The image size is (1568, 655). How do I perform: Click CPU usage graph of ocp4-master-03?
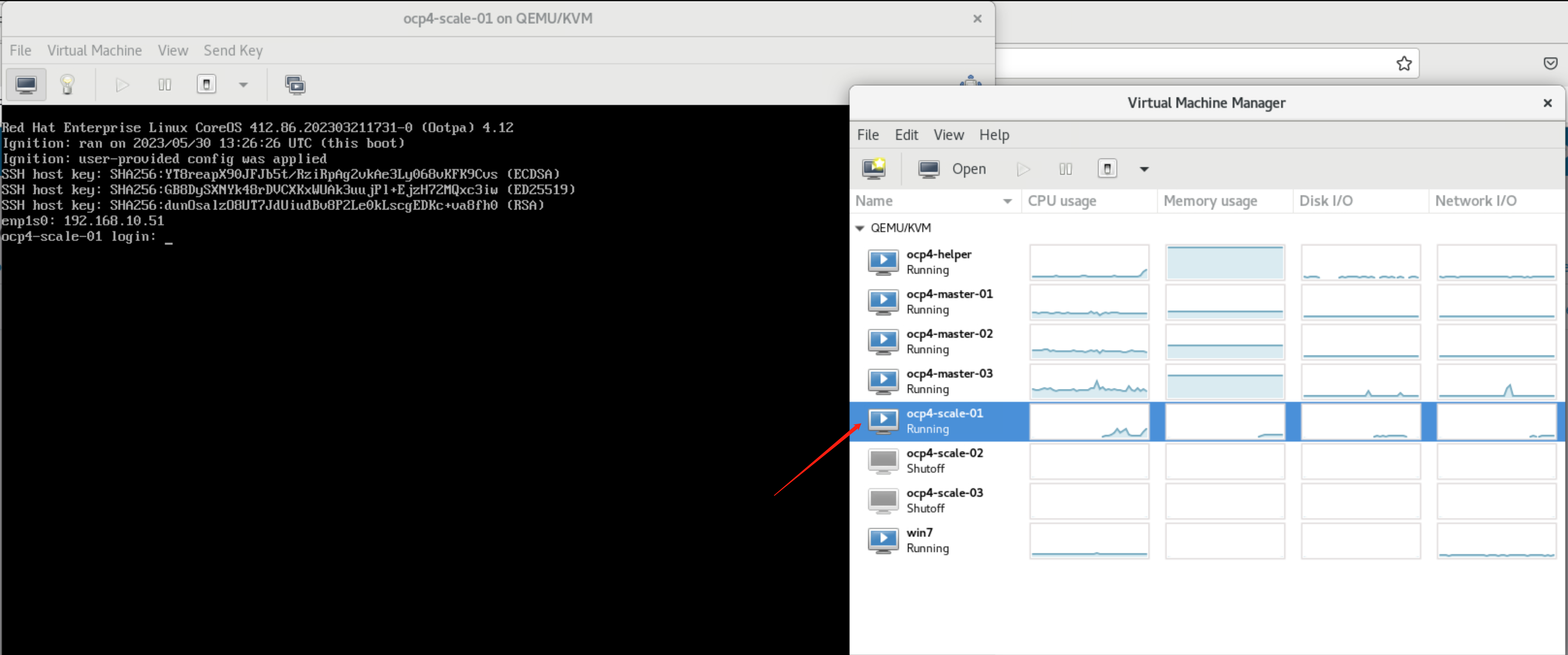pos(1089,381)
